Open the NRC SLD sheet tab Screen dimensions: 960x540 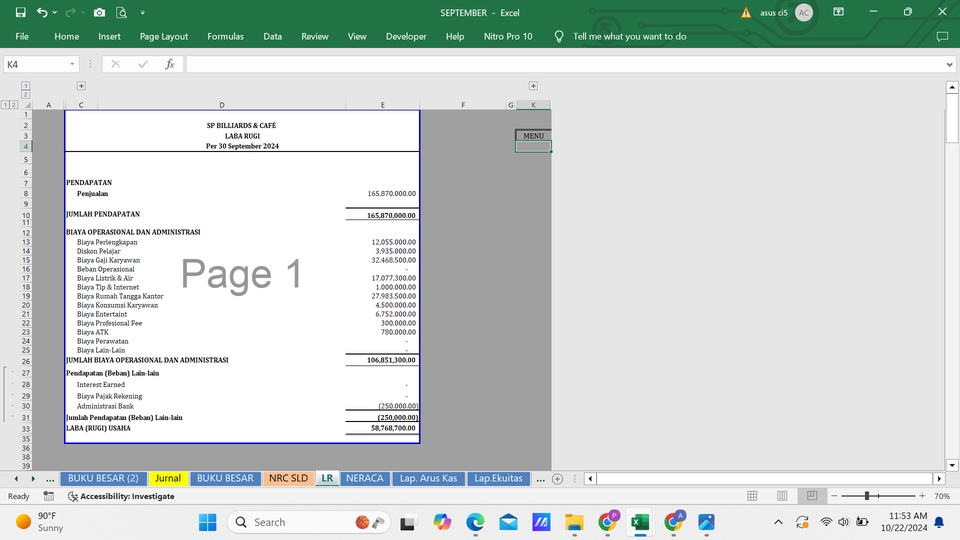[x=288, y=478]
